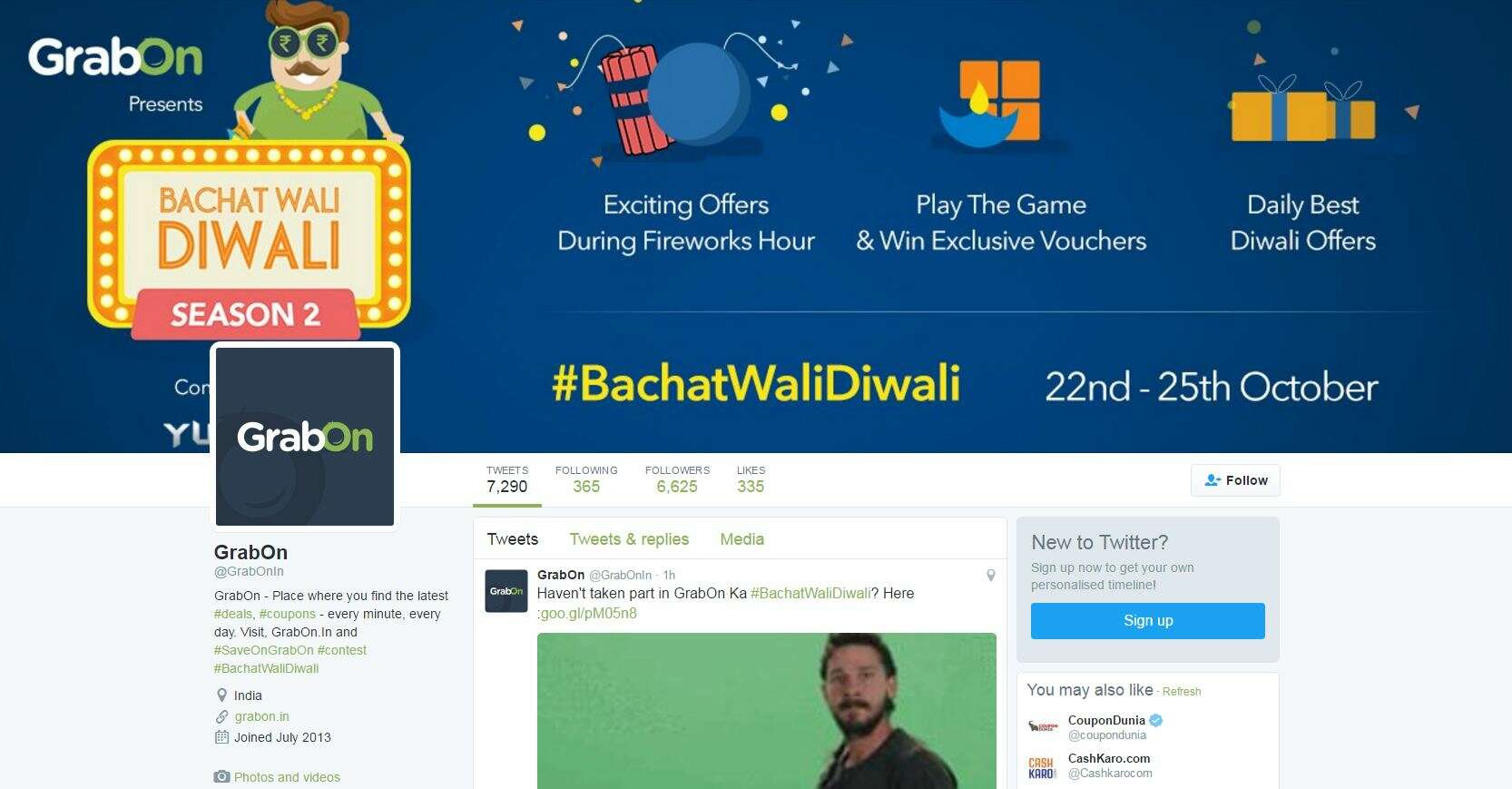Refresh the You may also like suggestions
Image resolution: width=1512 pixels, height=789 pixels.
1182,692
